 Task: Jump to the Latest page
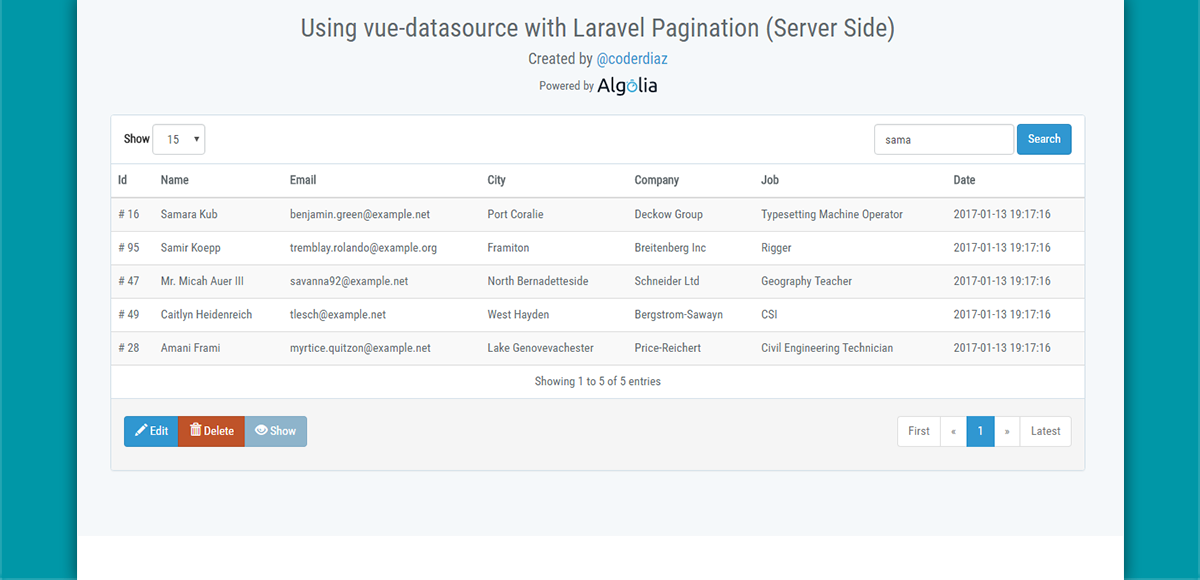tap(1046, 431)
